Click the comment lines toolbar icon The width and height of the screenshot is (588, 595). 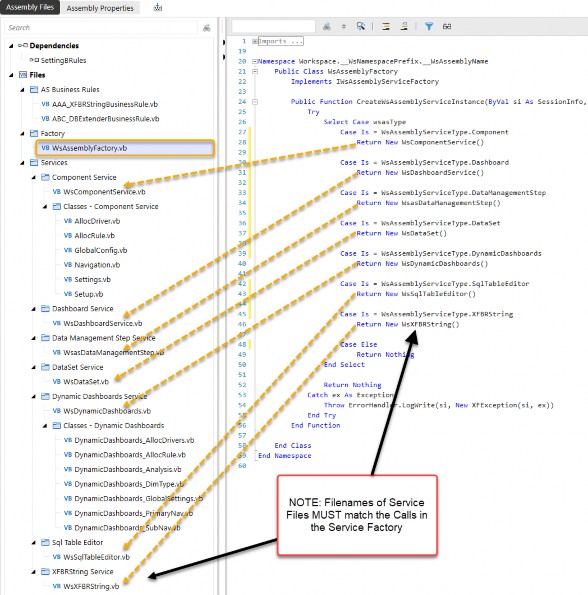pos(386,27)
